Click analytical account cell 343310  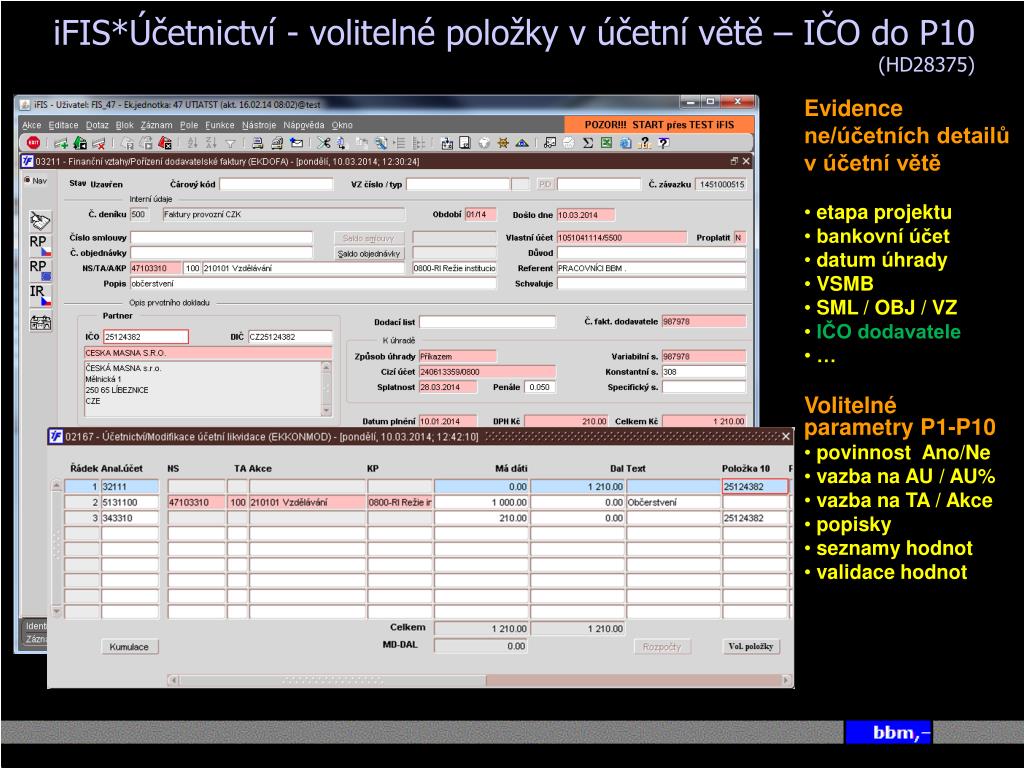pos(130,518)
